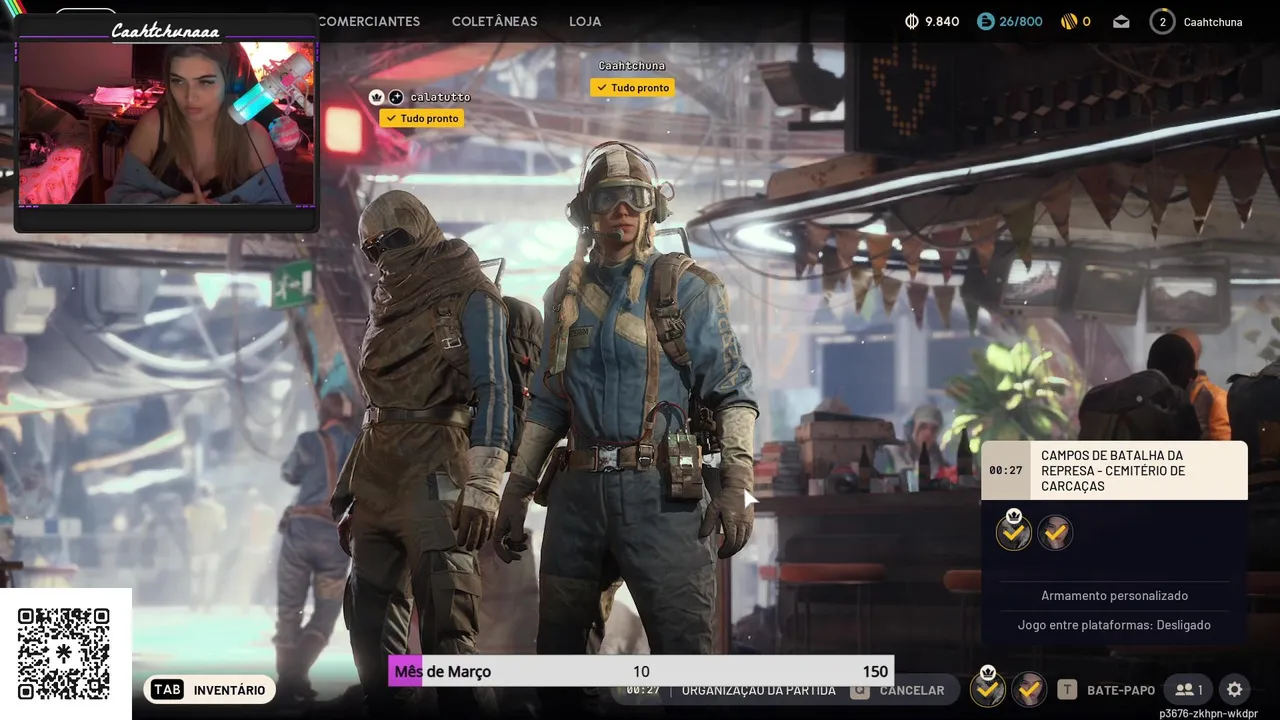Screen dimensions: 1280x720
Task: Click second player checkmark in match panel
Action: tap(1055, 533)
